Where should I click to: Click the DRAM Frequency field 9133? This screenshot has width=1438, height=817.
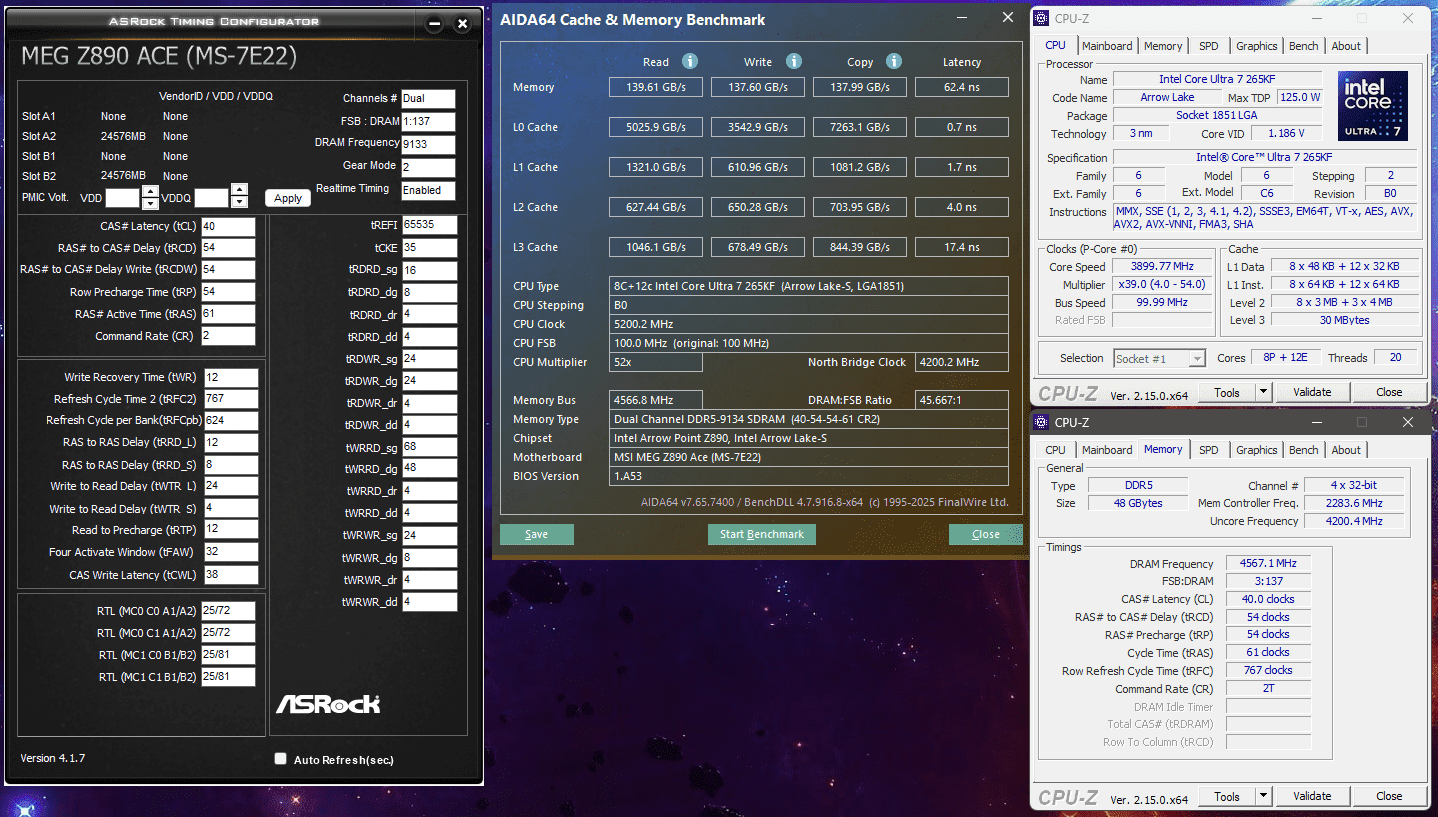click(x=428, y=144)
